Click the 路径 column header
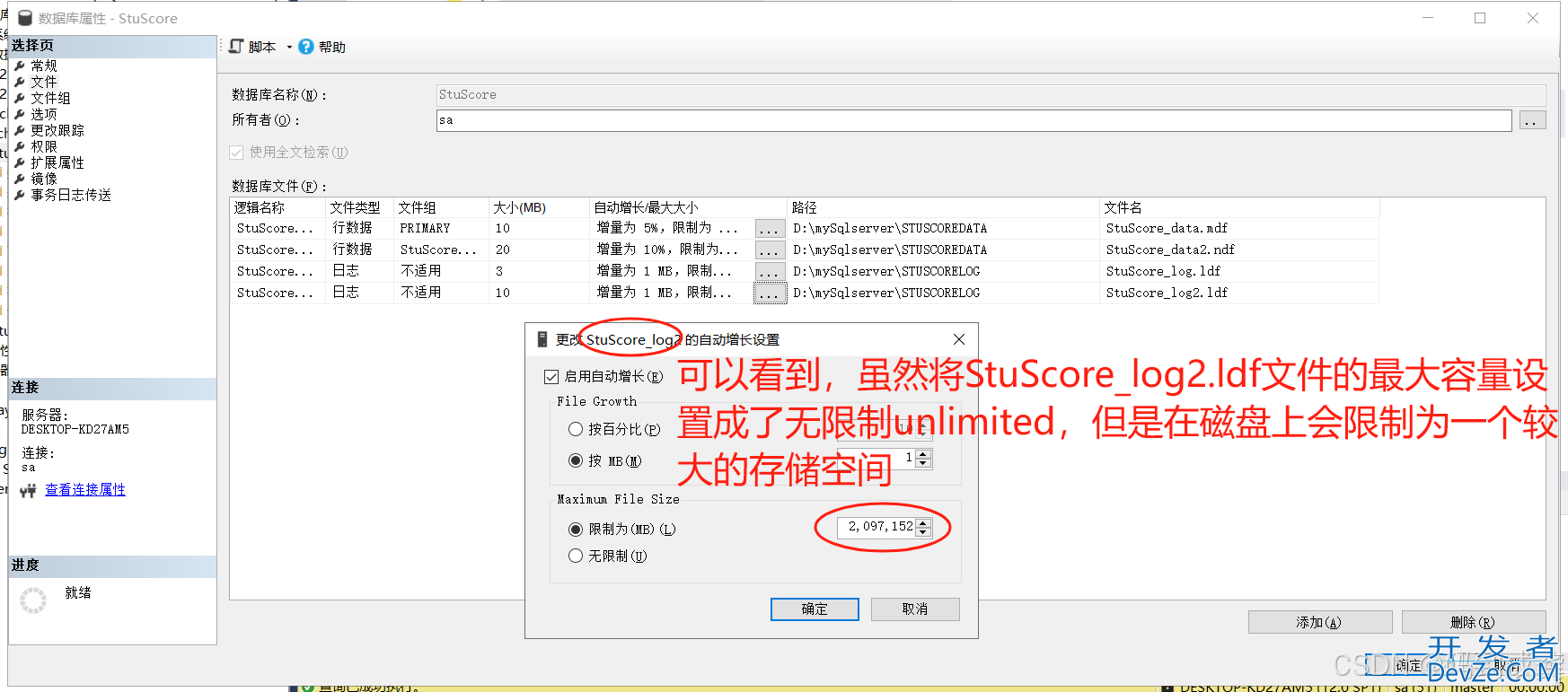1568x692 pixels. pyautogui.click(x=944, y=207)
